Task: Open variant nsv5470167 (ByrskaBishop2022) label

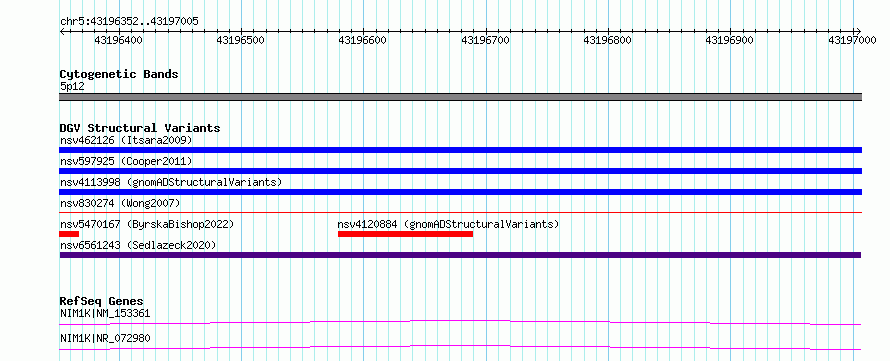Action: coord(147,224)
